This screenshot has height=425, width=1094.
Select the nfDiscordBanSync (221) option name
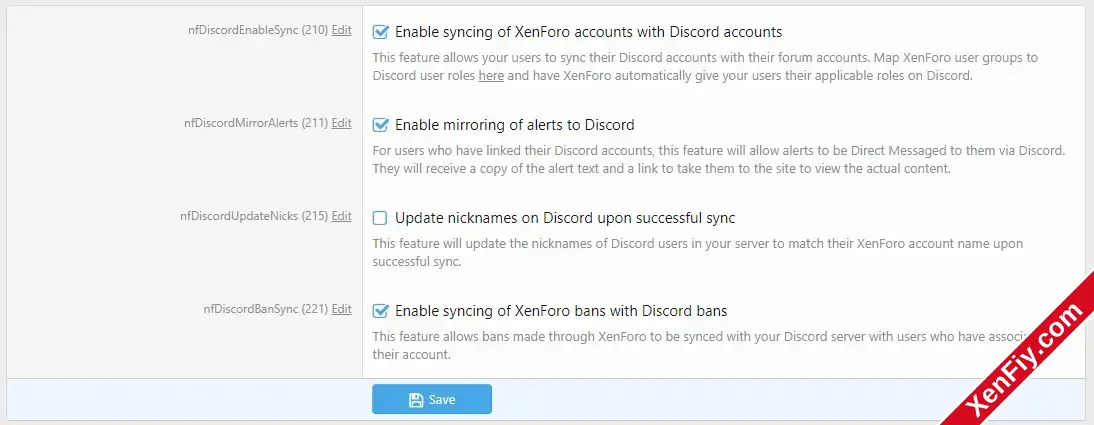[266, 308]
